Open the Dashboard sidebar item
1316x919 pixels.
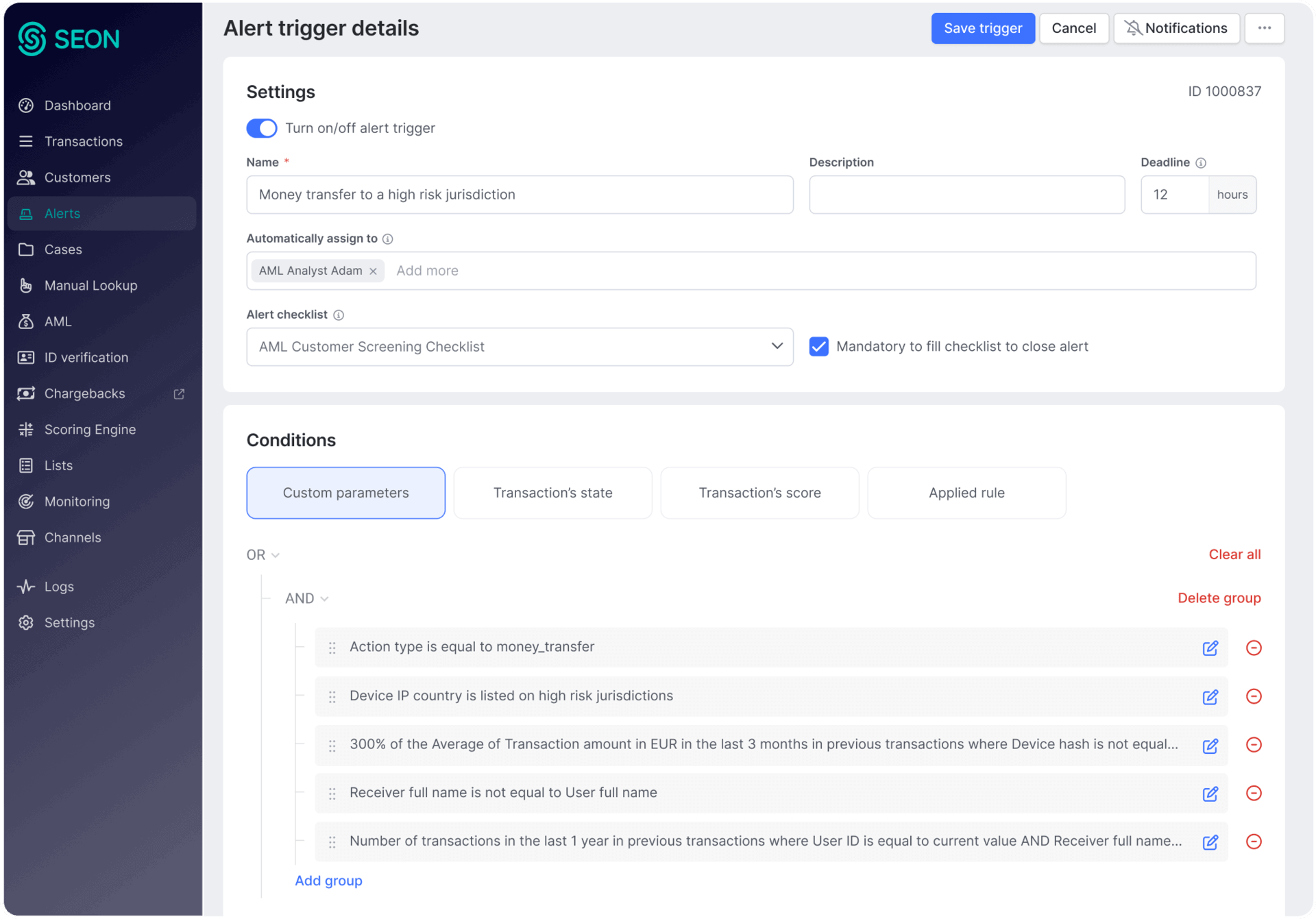[101, 106]
